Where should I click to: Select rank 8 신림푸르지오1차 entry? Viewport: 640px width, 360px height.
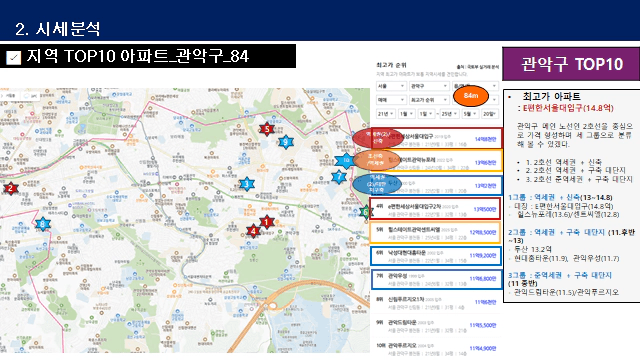click(x=436, y=302)
